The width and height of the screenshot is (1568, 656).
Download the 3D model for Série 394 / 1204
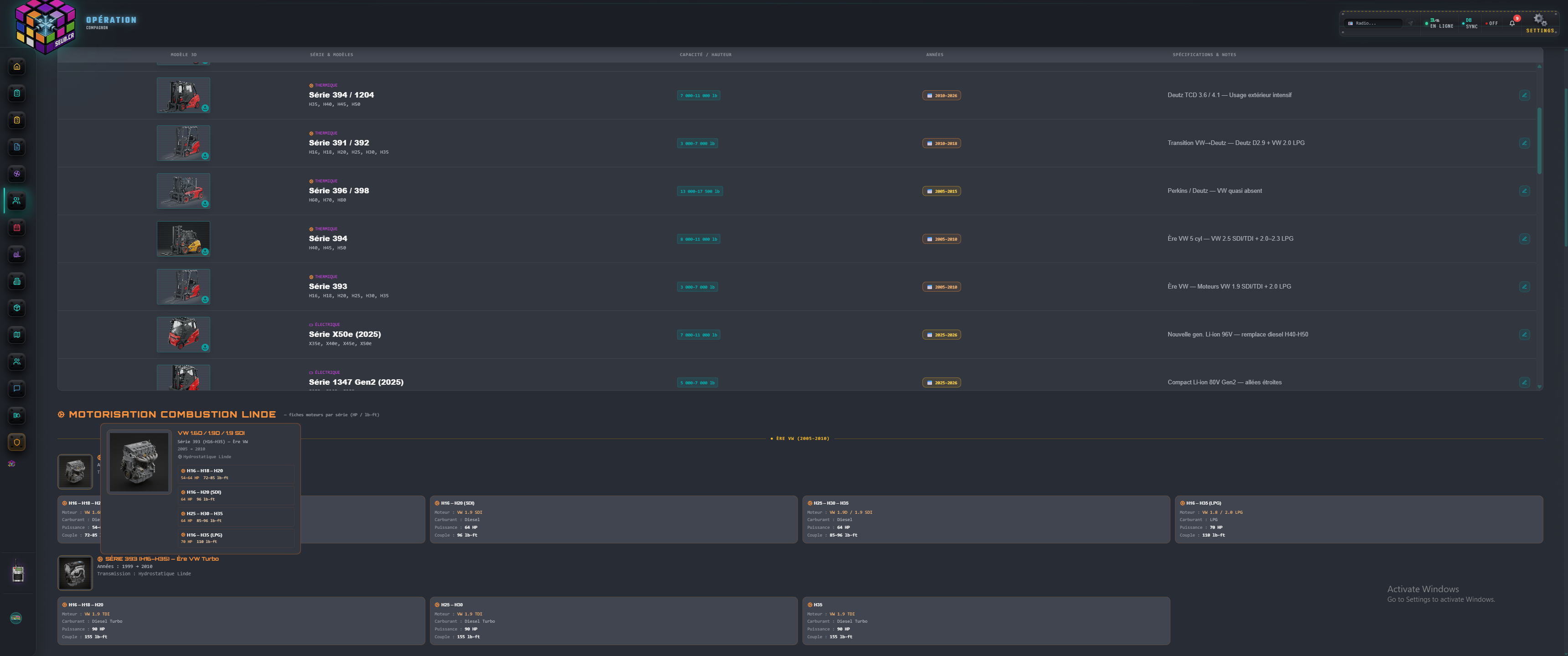205,108
